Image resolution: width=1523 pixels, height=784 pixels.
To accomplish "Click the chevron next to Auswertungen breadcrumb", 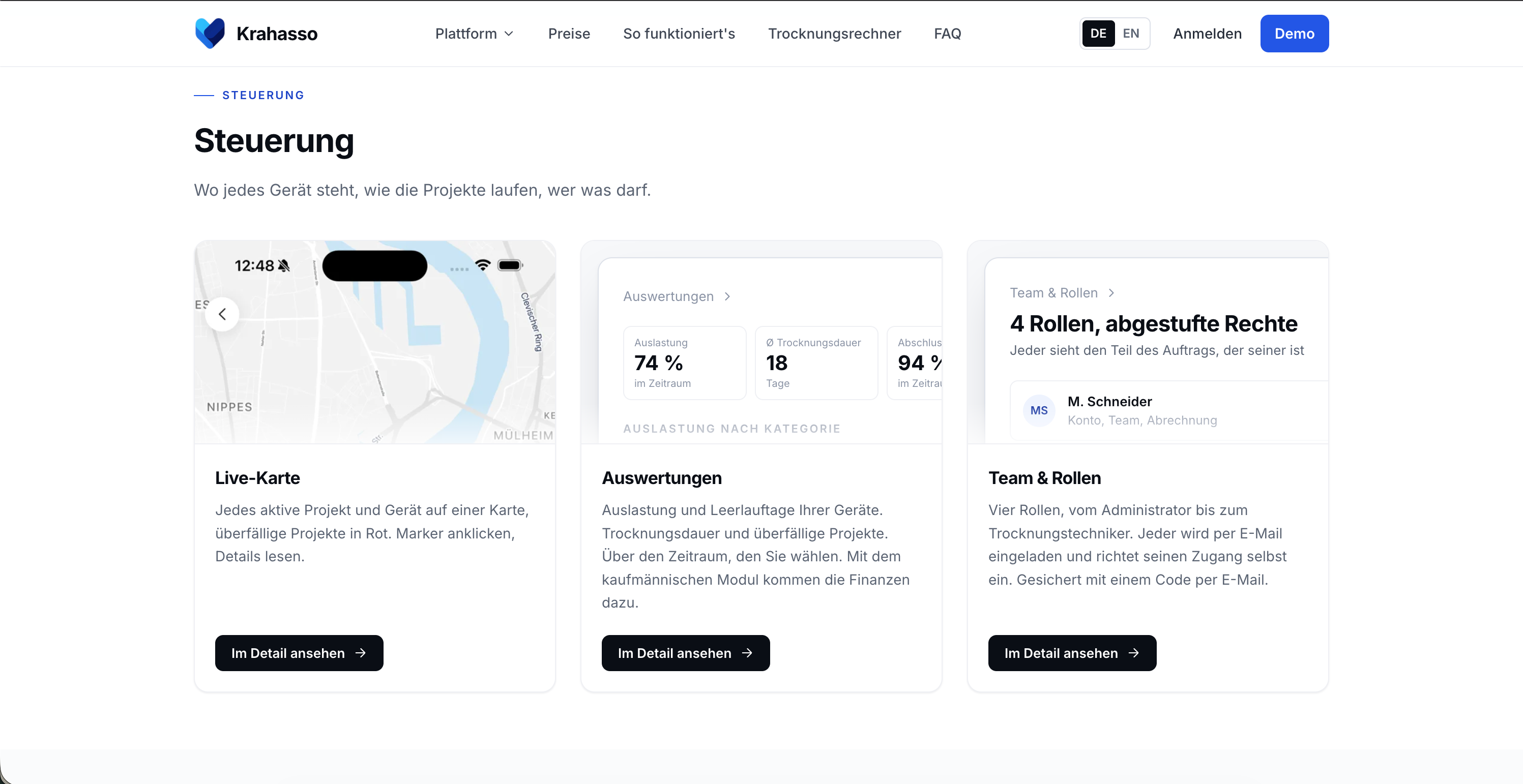I will [727, 296].
